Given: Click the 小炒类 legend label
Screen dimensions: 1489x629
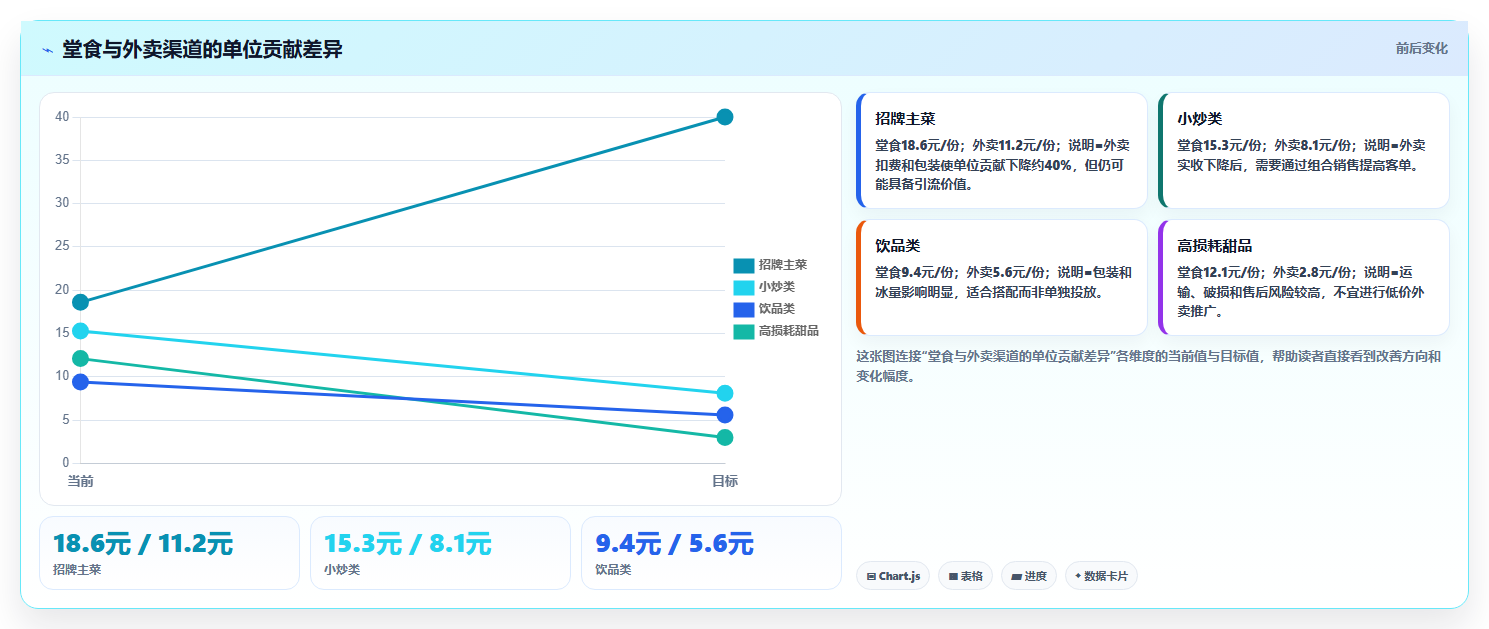Looking at the screenshot, I should pos(777,287).
